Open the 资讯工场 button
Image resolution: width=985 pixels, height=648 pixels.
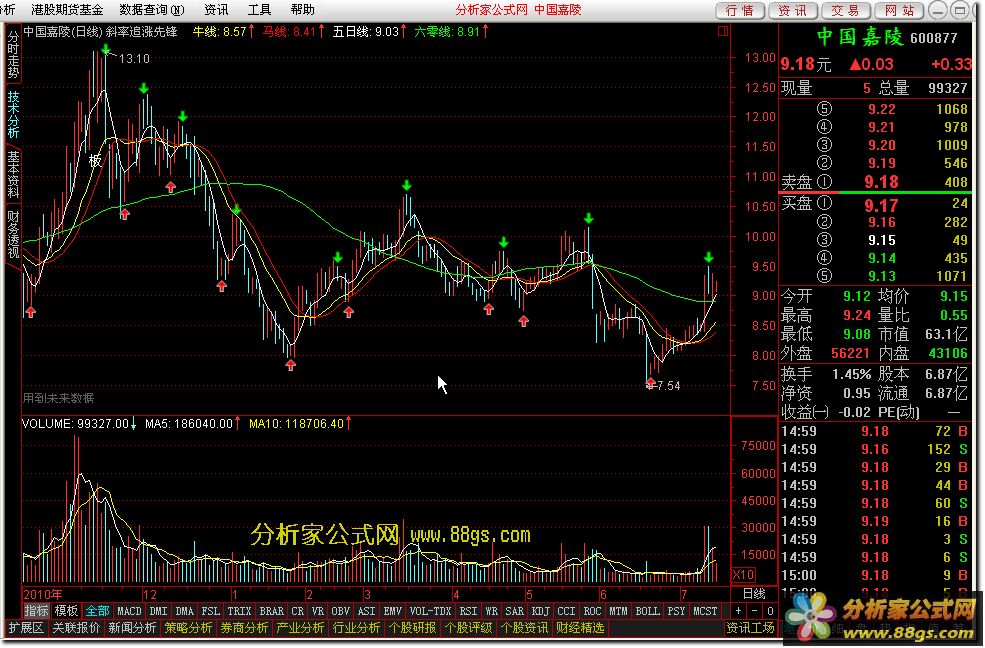click(751, 628)
